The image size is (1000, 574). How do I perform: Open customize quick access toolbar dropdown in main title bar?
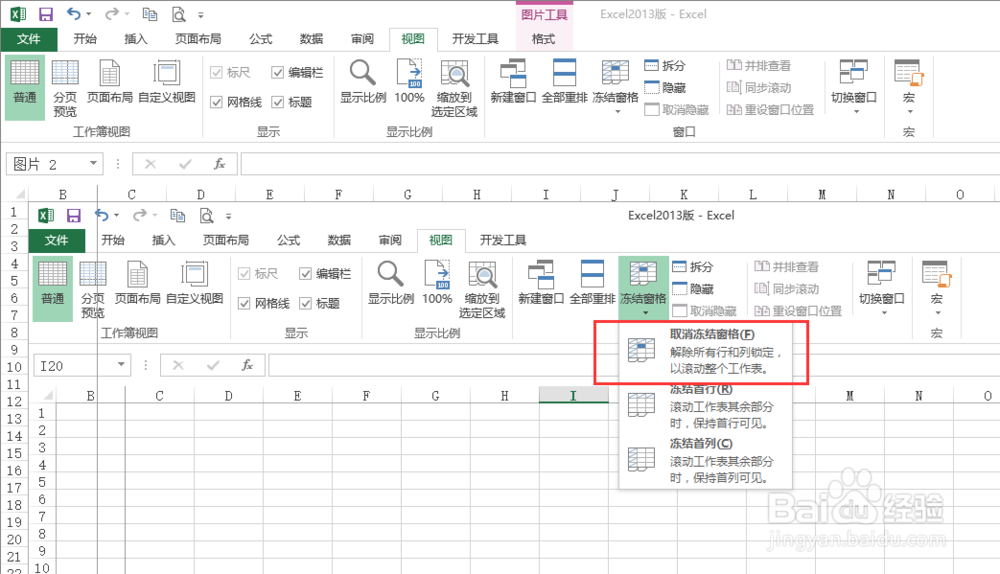pyautogui.click(x=201, y=15)
